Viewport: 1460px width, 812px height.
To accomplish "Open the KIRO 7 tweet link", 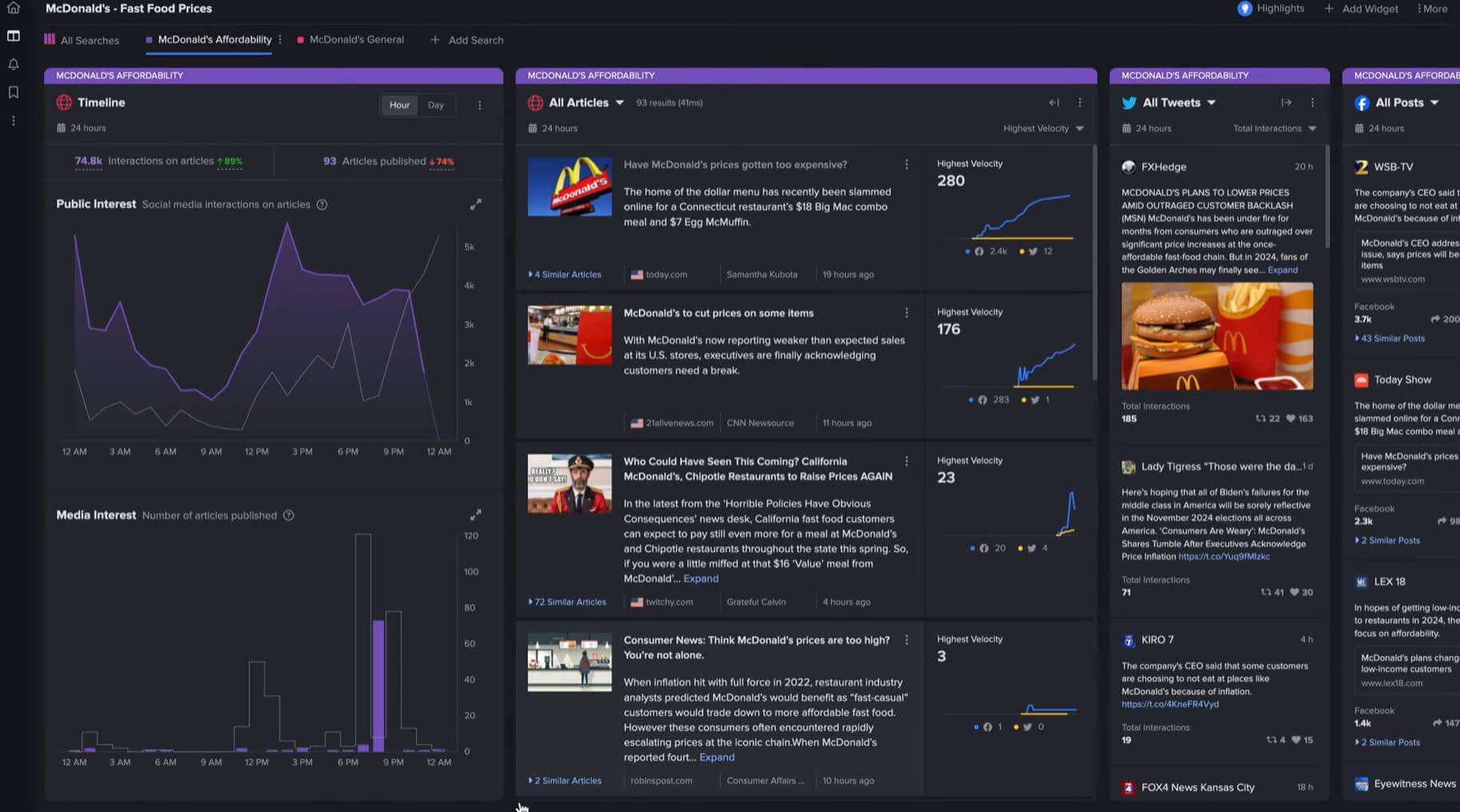I will coord(1169,704).
